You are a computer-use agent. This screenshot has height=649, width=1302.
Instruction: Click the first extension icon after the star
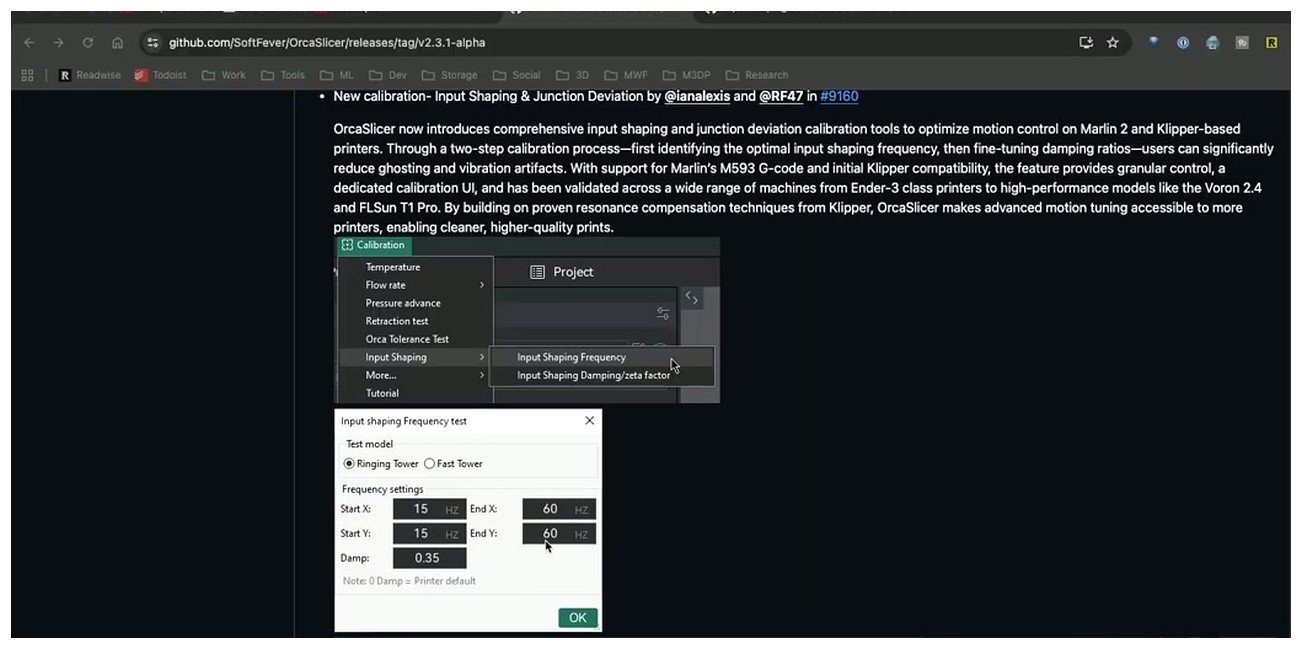pos(1154,43)
